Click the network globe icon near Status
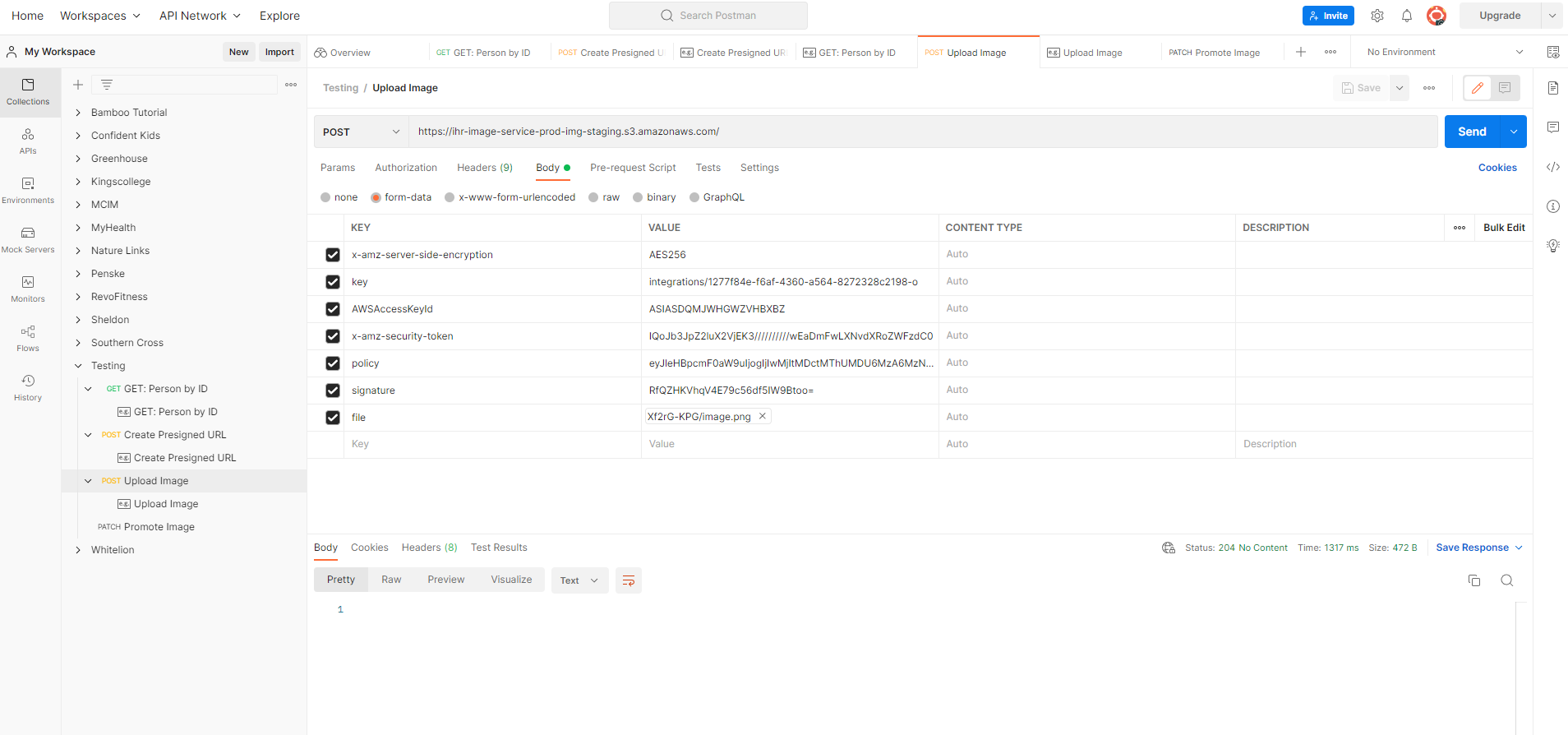 [x=1169, y=548]
